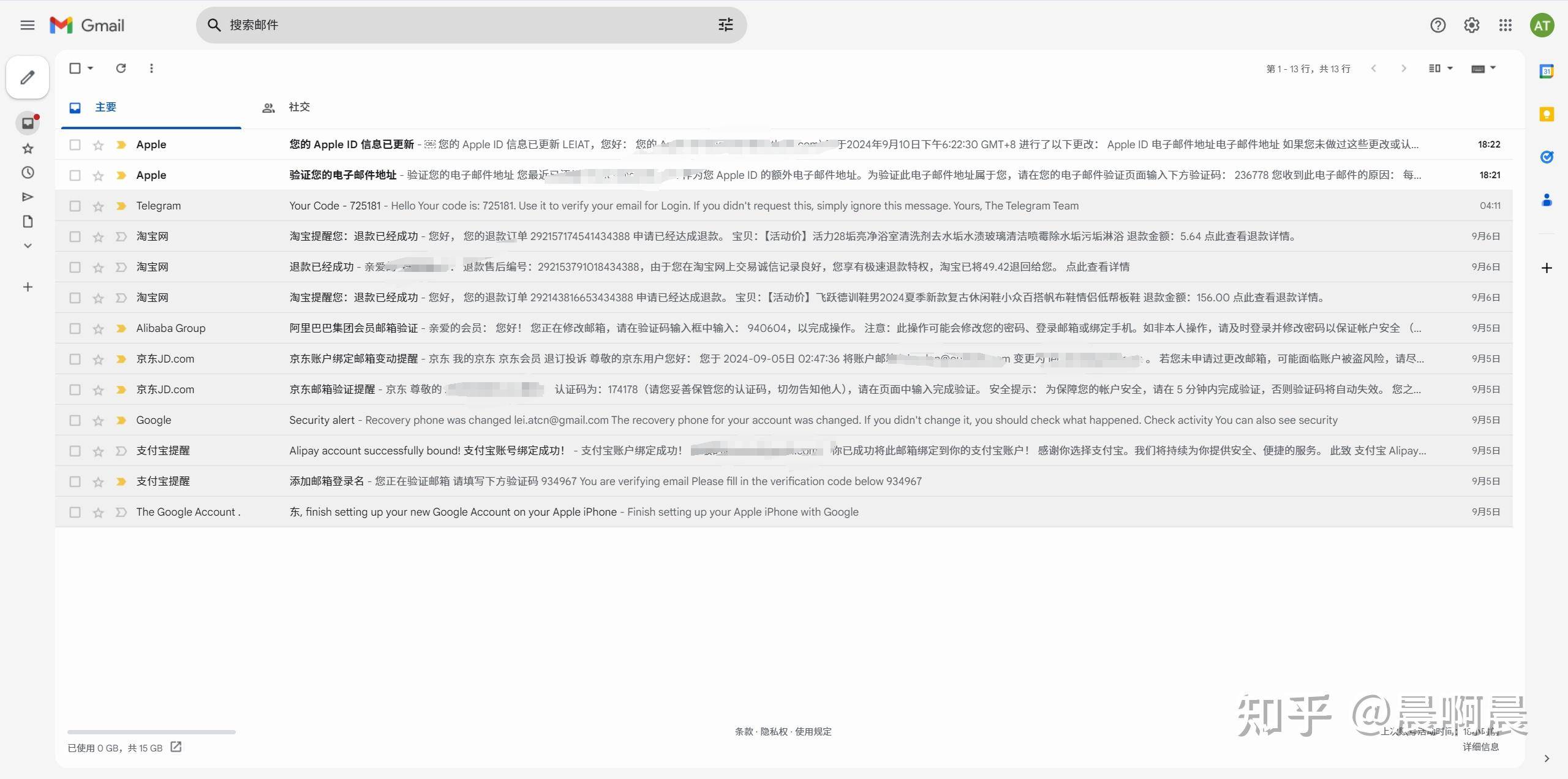This screenshot has width=1568, height=779.
Task: Open Snoozed clock in sidebar
Action: pos(28,173)
